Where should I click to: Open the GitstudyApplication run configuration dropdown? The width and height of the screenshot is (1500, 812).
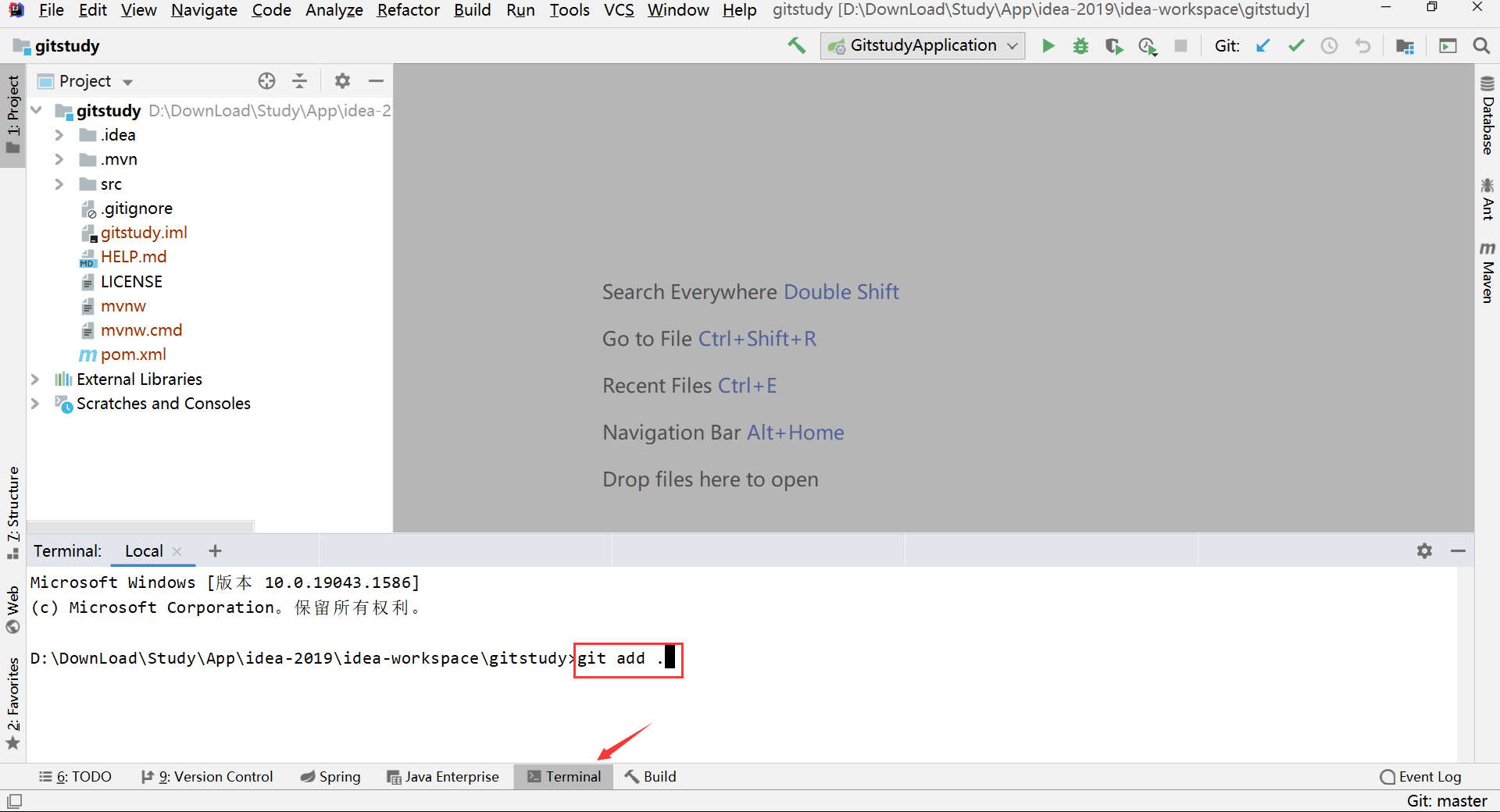(x=923, y=46)
